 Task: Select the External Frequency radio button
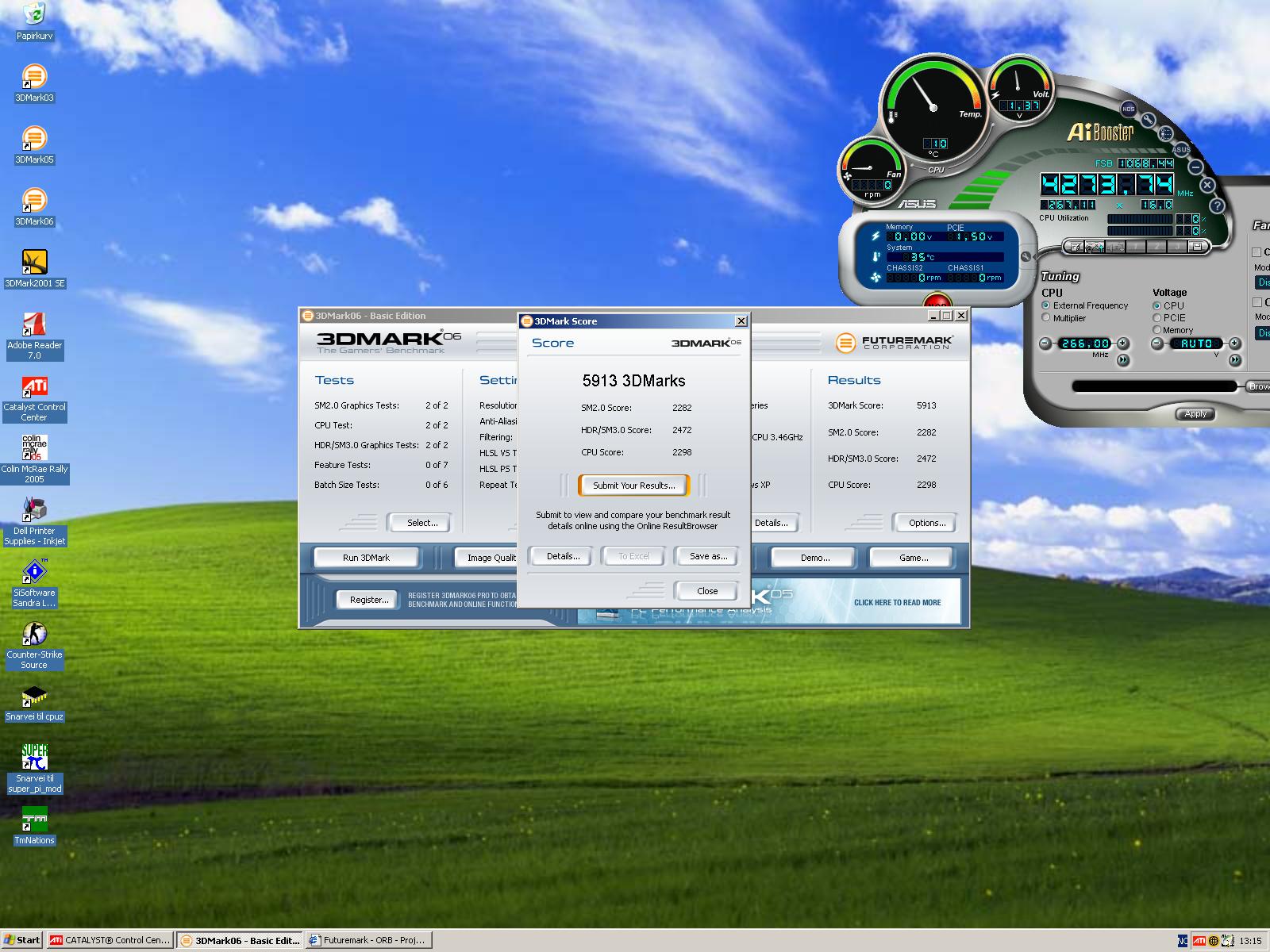click(1046, 305)
